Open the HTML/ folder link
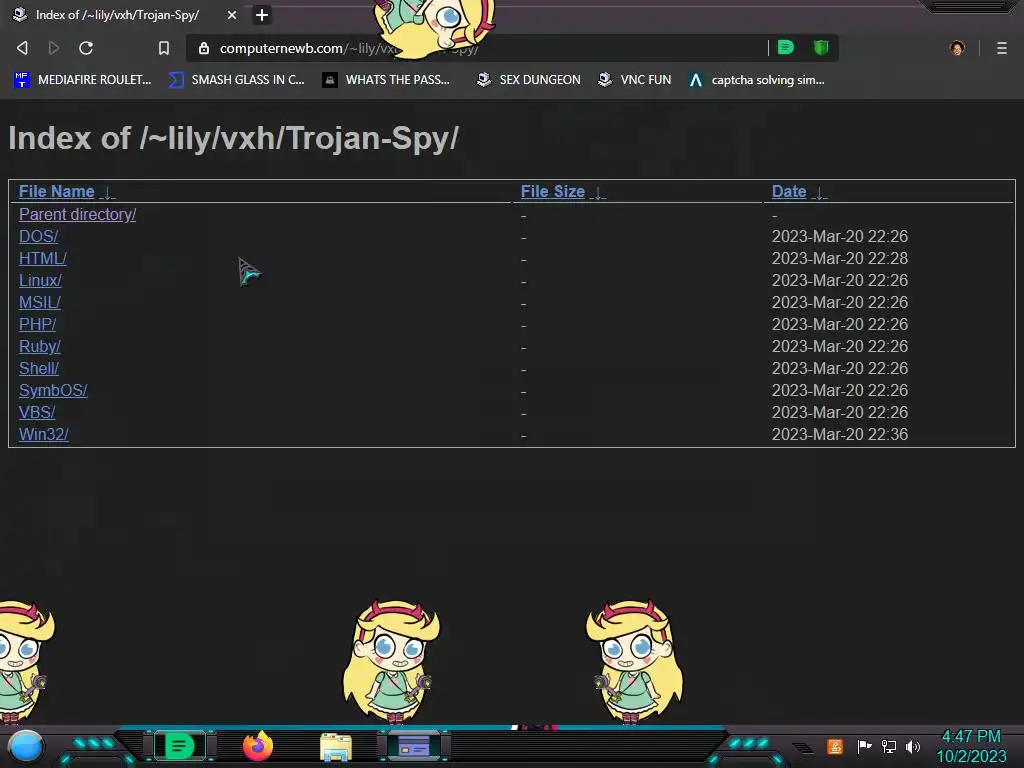Viewport: 1024px width, 768px height. pos(42,259)
